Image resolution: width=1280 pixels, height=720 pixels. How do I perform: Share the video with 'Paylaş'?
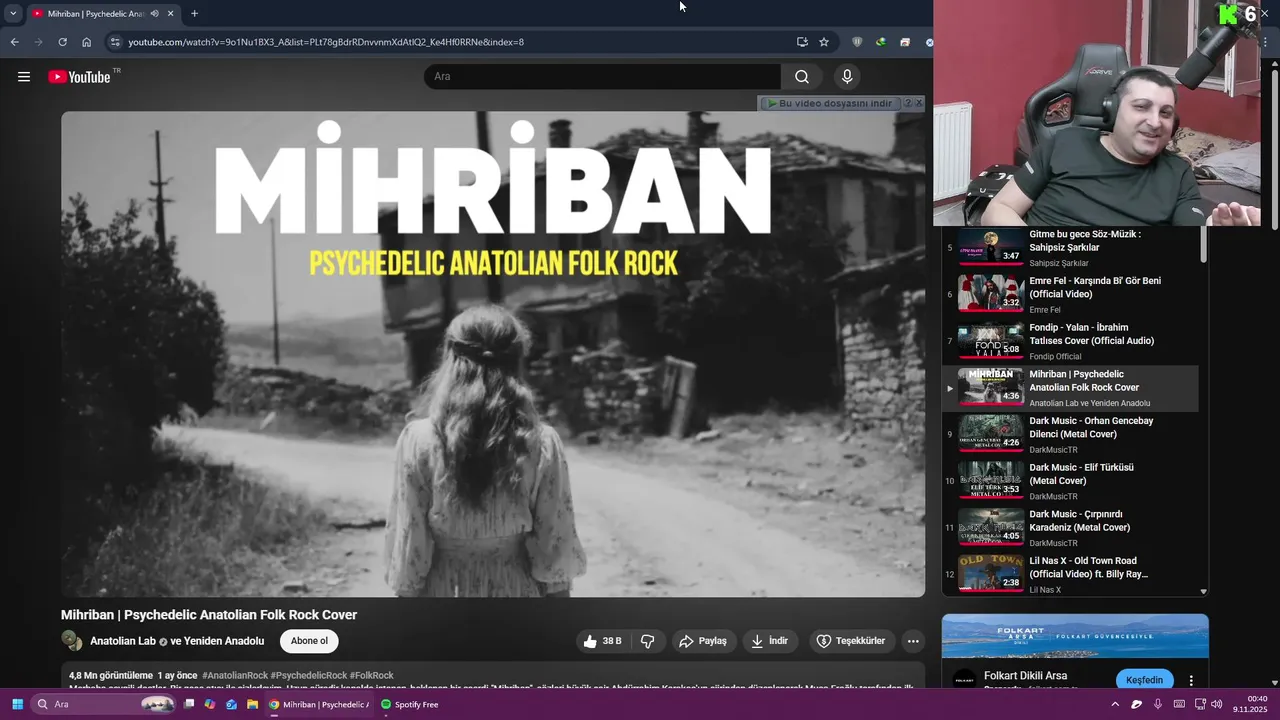point(702,641)
